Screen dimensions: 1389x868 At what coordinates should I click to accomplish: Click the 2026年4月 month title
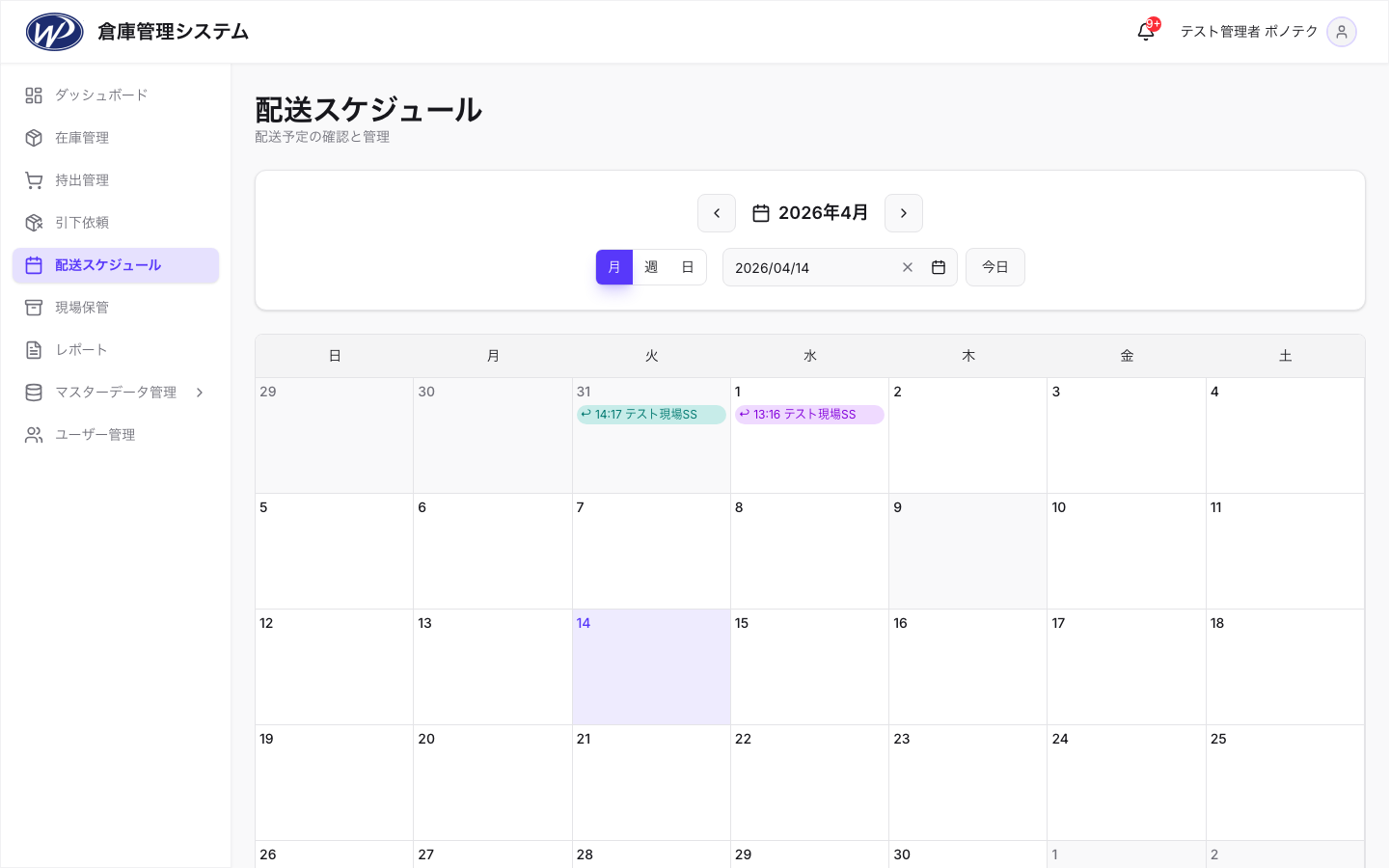[x=823, y=213]
